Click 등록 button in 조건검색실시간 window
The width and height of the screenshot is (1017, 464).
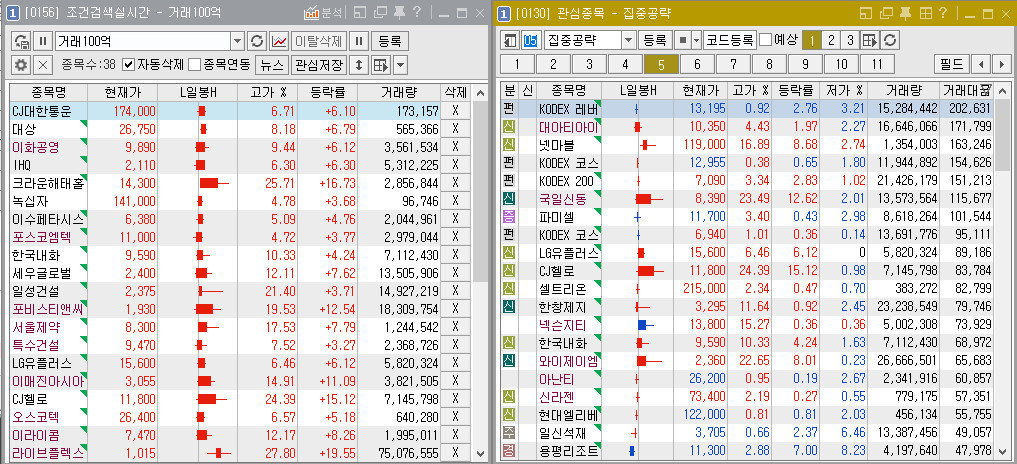(390, 41)
